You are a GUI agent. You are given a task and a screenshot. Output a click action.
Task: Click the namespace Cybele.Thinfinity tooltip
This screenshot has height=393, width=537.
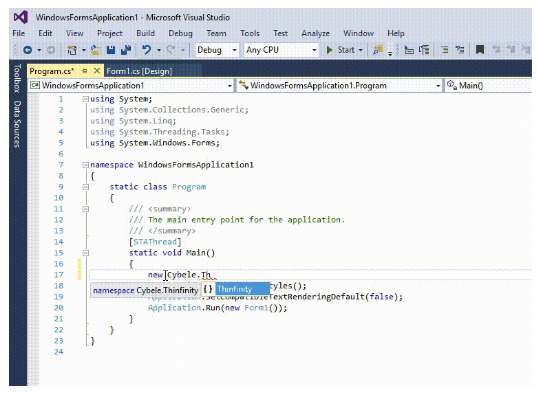pyautogui.click(x=145, y=290)
